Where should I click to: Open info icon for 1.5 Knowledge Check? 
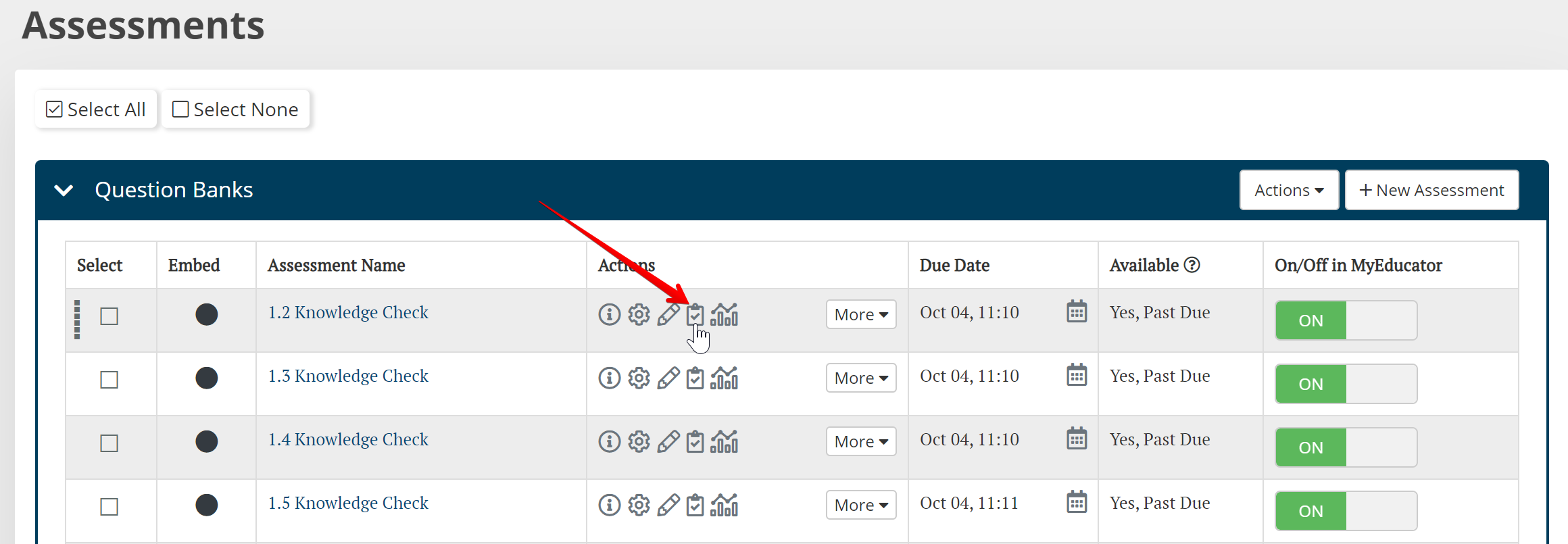pyautogui.click(x=610, y=505)
